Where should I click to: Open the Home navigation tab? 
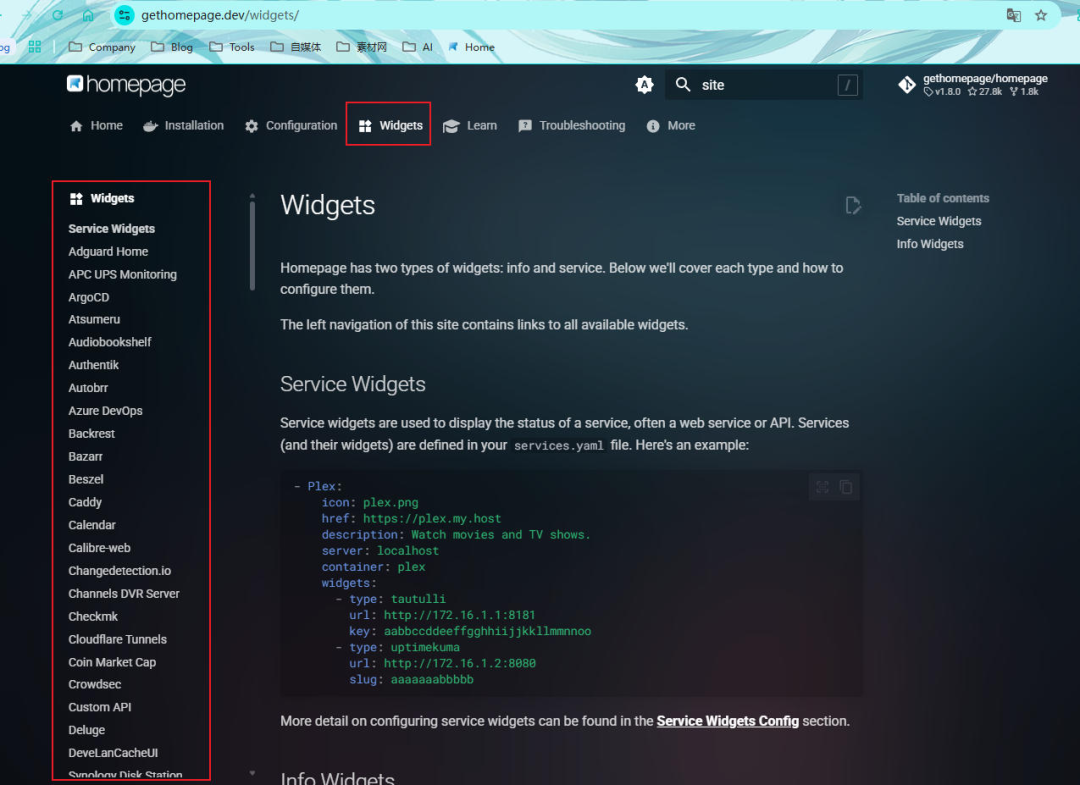(96, 125)
